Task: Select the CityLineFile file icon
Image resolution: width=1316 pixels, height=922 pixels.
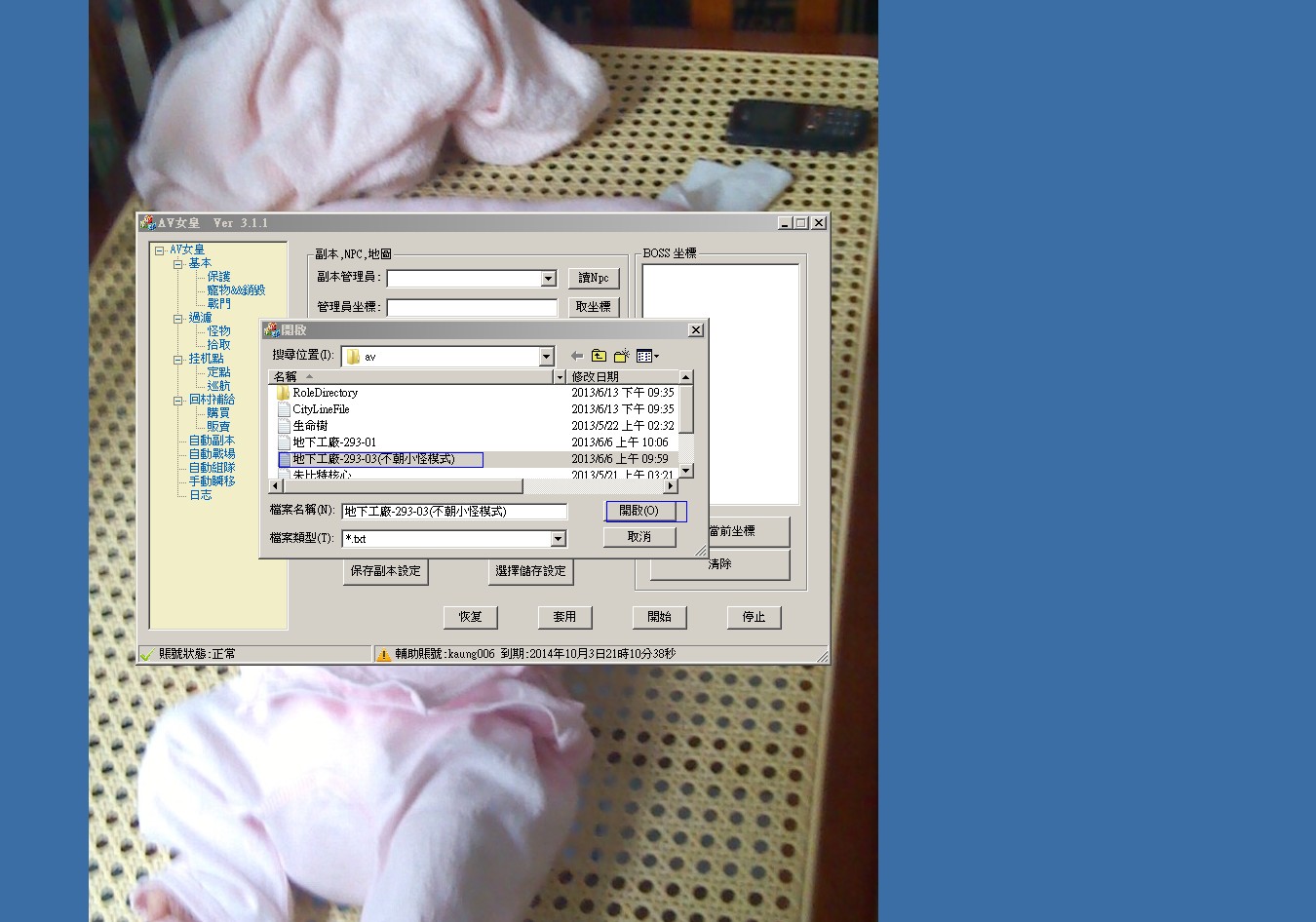Action: coord(284,409)
